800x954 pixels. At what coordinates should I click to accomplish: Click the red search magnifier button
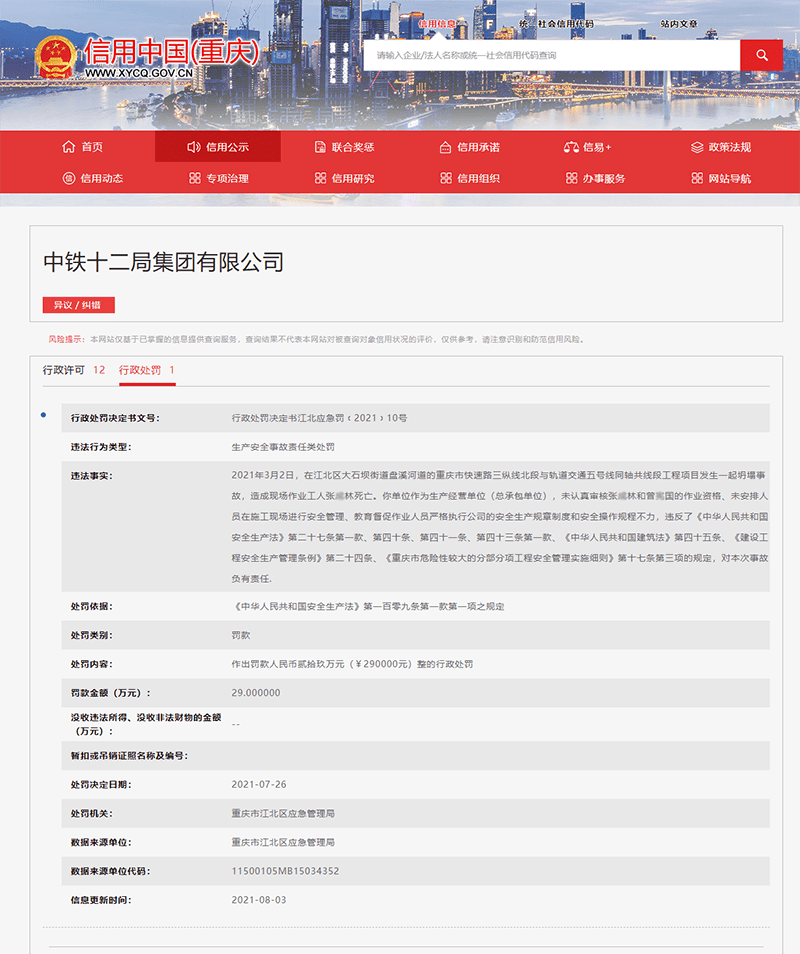(x=761, y=55)
